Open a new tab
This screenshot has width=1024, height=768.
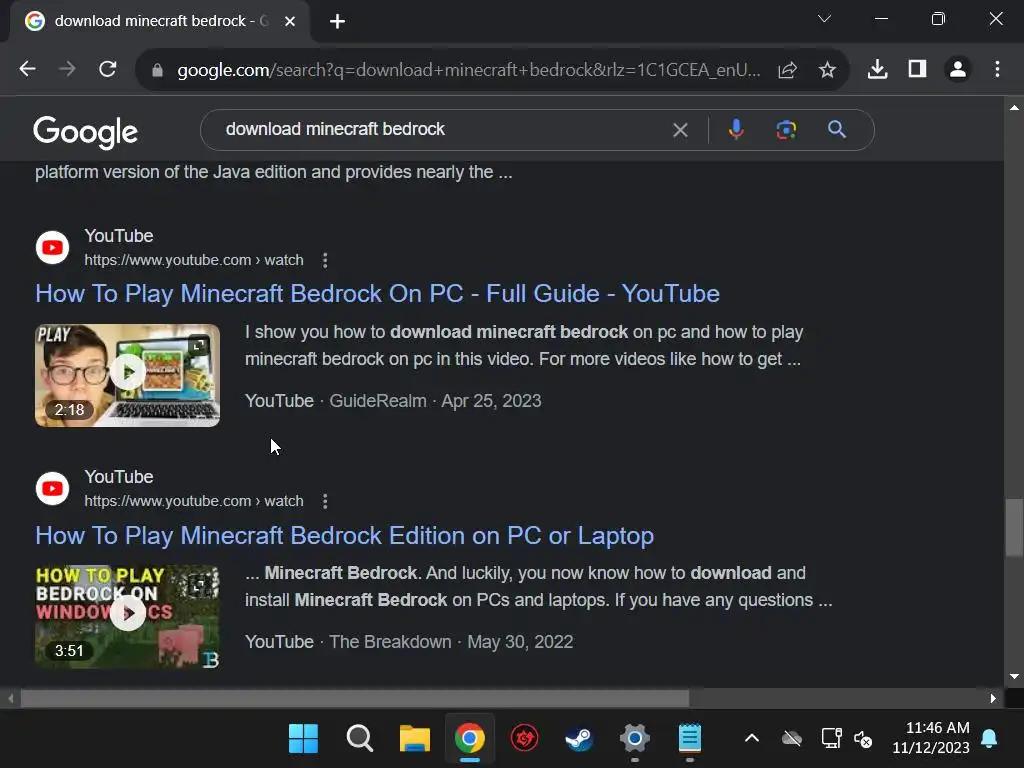pyautogui.click(x=337, y=22)
